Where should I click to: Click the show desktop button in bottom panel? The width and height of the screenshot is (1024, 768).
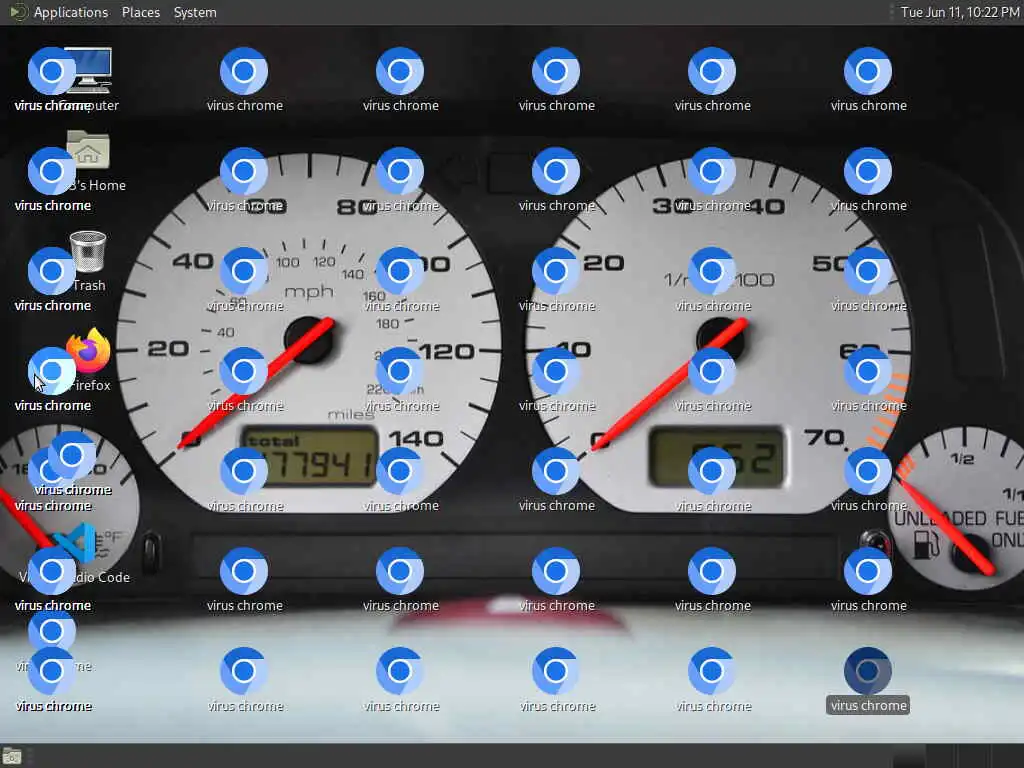click(x=12, y=757)
